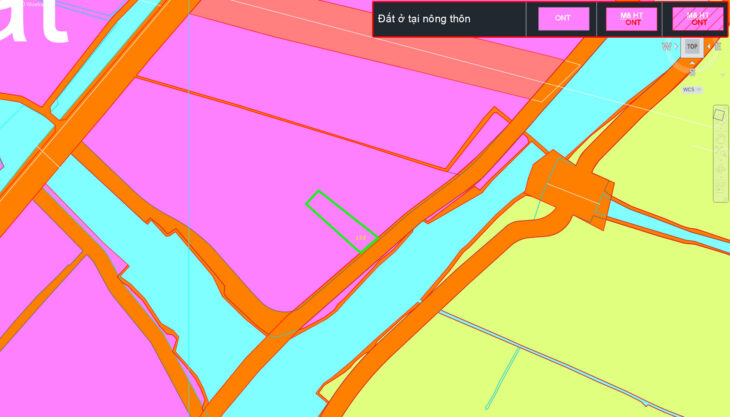The height and width of the screenshot is (417, 730).
Task: Click the orange road junction on the map
Action: click(x=568, y=185)
